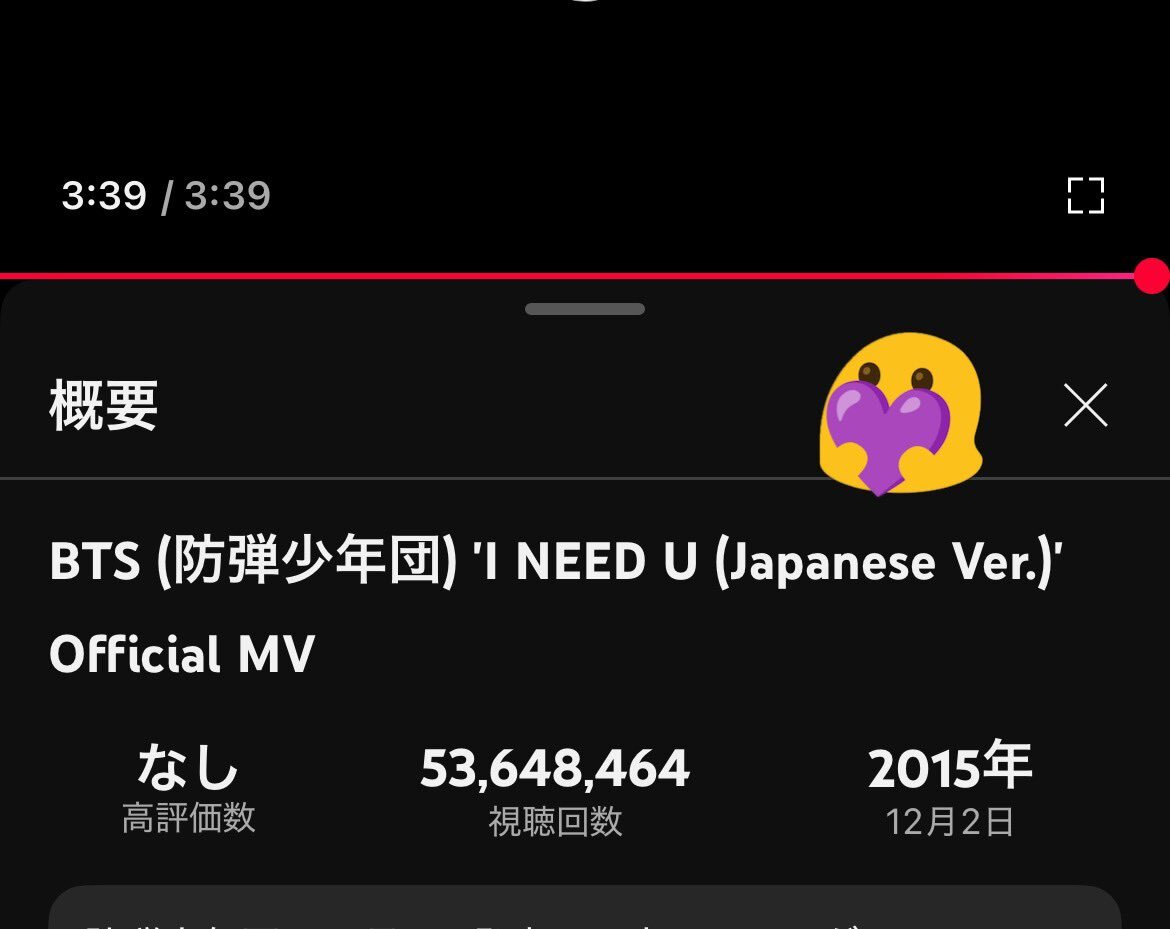Image resolution: width=1170 pixels, height=929 pixels.
Task: Tap the 'Official MV' title line
Action: (x=182, y=654)
